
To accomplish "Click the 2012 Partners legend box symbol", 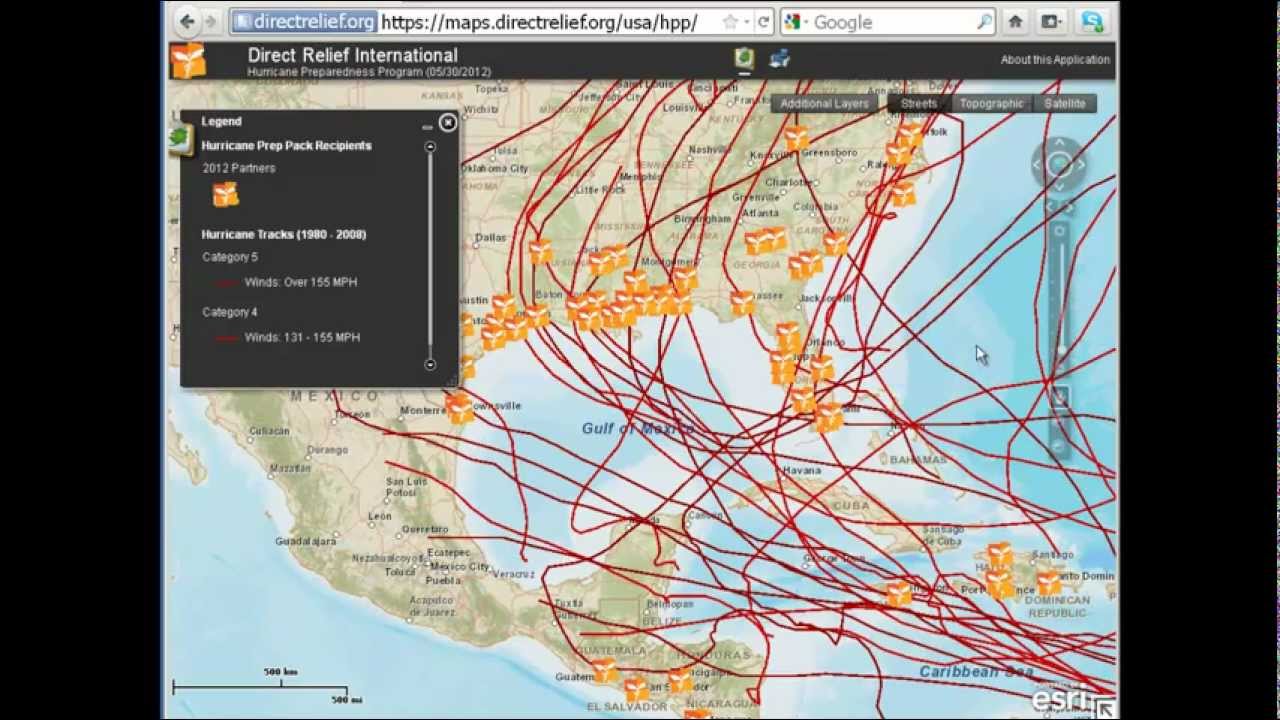I will [226, 195].
